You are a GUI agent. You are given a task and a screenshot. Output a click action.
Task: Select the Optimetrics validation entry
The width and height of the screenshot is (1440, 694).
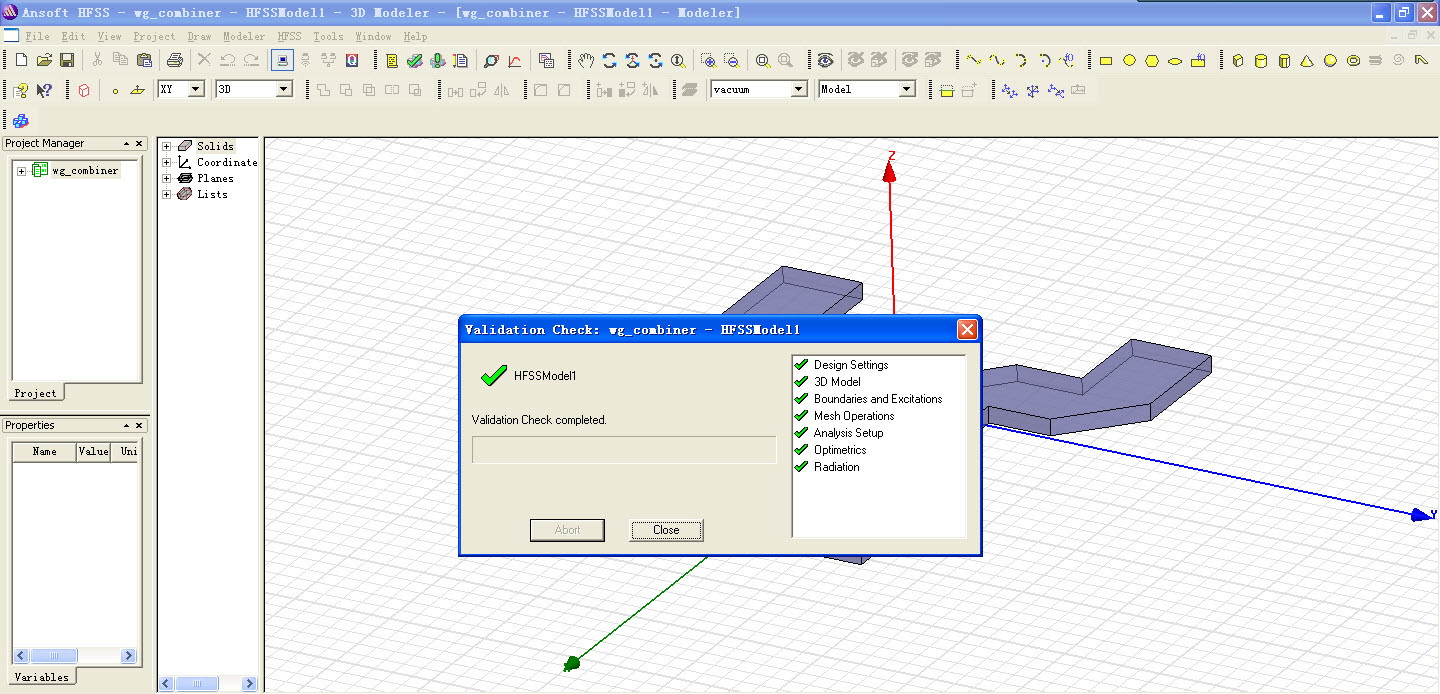tap(829, 450)
